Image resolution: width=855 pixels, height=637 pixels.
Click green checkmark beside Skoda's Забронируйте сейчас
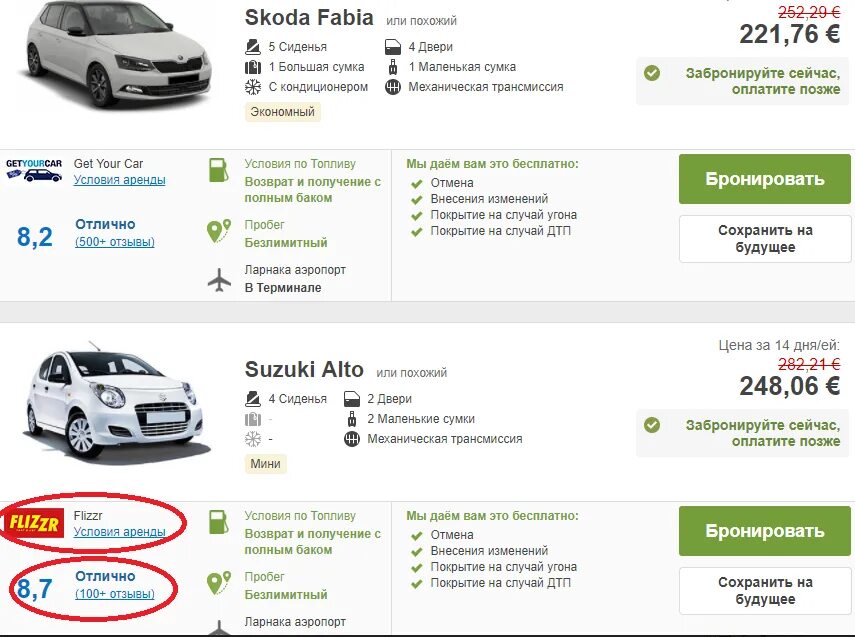652,73
